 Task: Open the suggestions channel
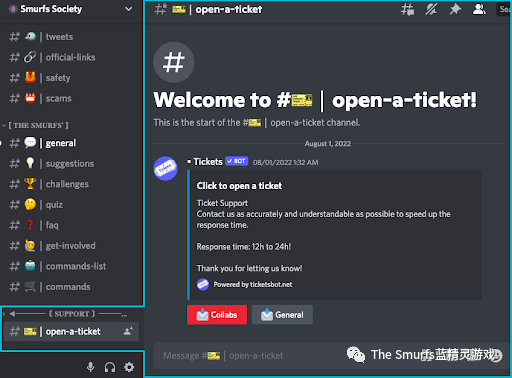click(71, 164)
